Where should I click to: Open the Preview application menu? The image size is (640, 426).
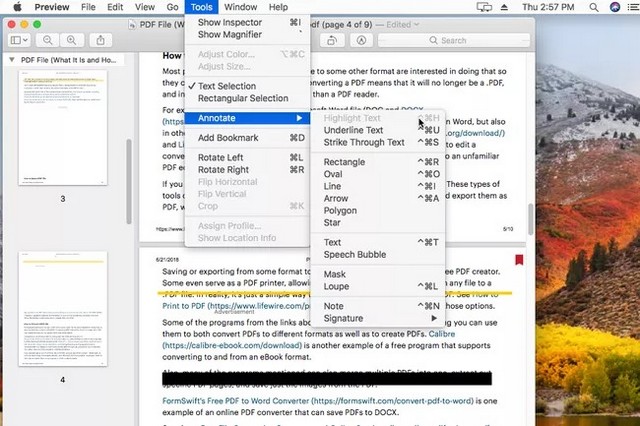pyautogui.click(x=52, y=7)
